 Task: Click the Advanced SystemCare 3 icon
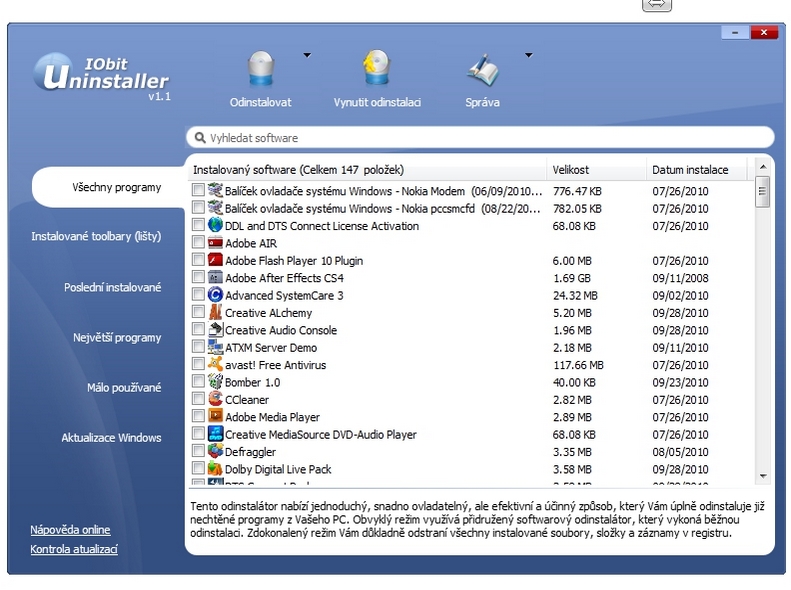click(x=215, y=294)
